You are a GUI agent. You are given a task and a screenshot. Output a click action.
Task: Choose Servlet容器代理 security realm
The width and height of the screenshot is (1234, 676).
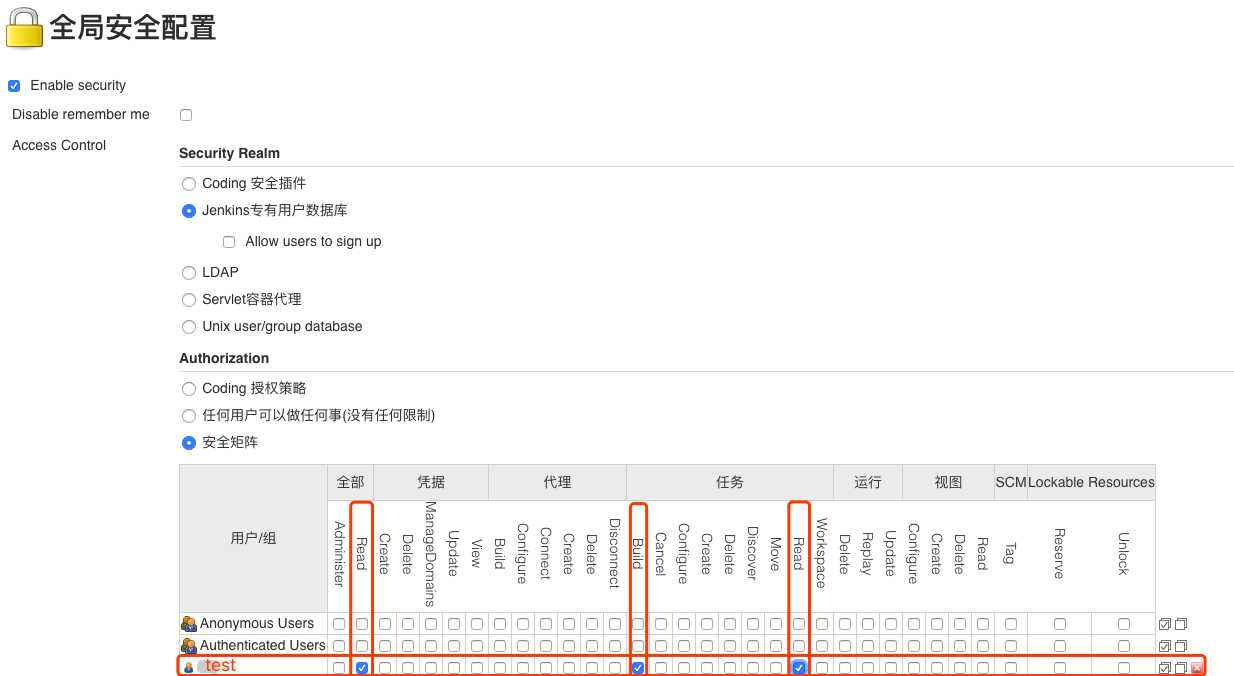(x=189, y=300)
